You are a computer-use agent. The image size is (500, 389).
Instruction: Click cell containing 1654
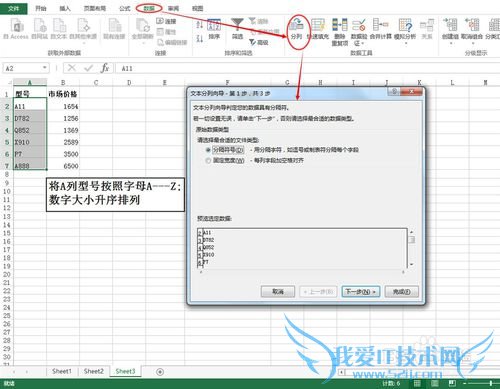coord(63,106)
